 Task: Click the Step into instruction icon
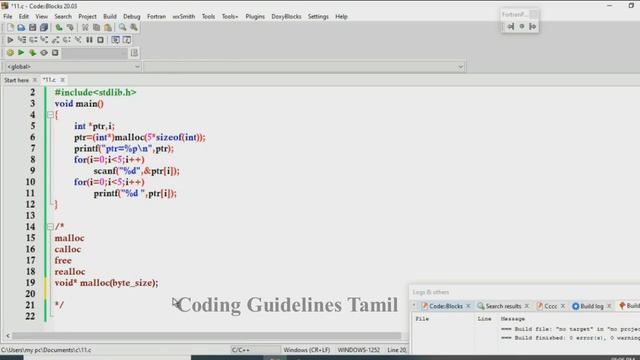(78, 40)
